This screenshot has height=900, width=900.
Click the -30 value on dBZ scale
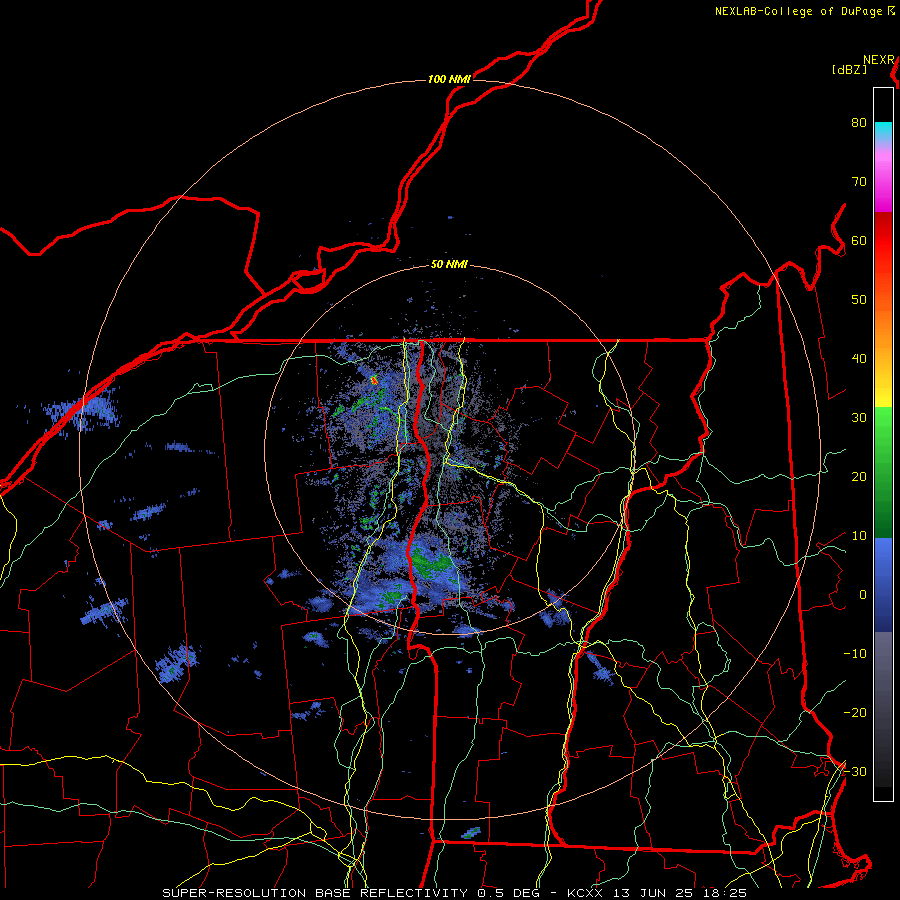[x=855, y=771]
